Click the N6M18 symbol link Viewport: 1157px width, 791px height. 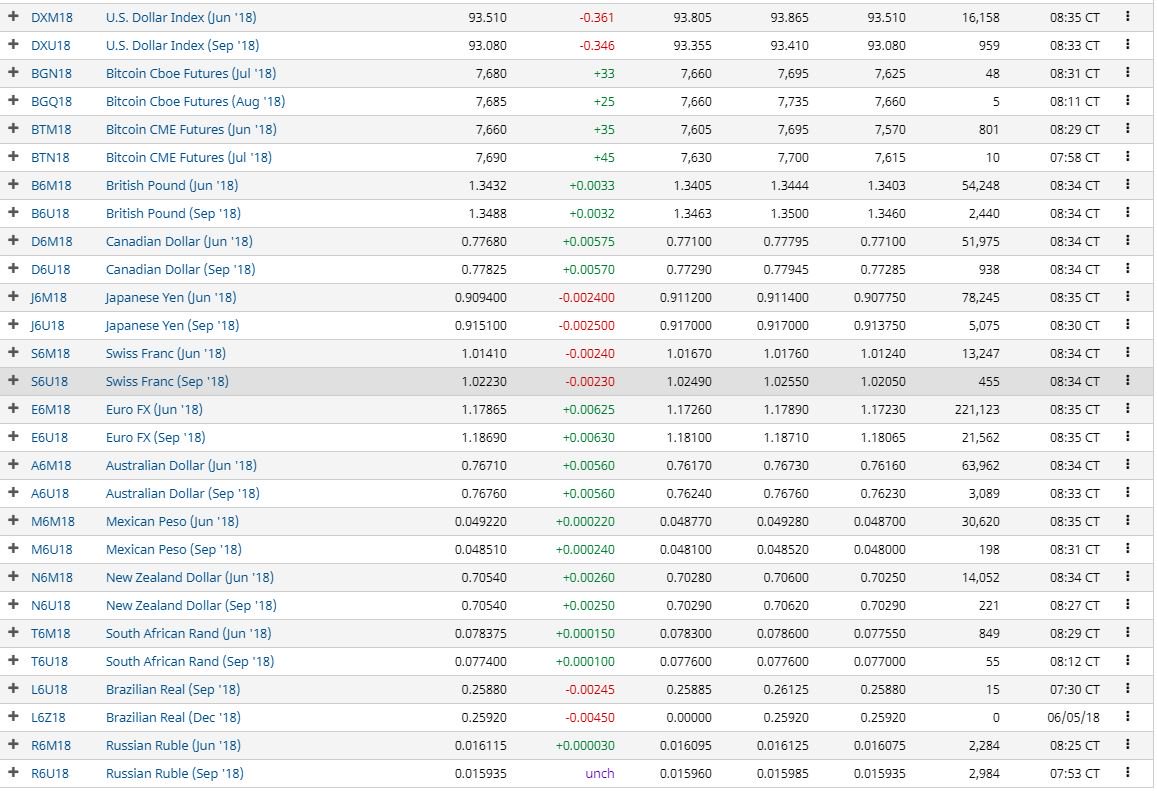[51, 578]
